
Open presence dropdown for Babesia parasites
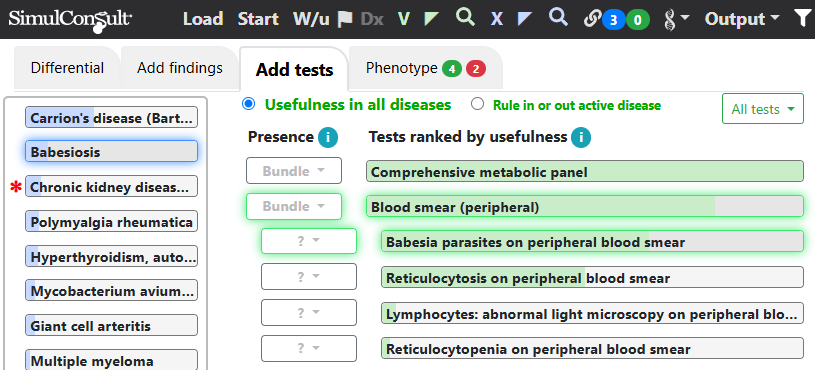point(309,242)
